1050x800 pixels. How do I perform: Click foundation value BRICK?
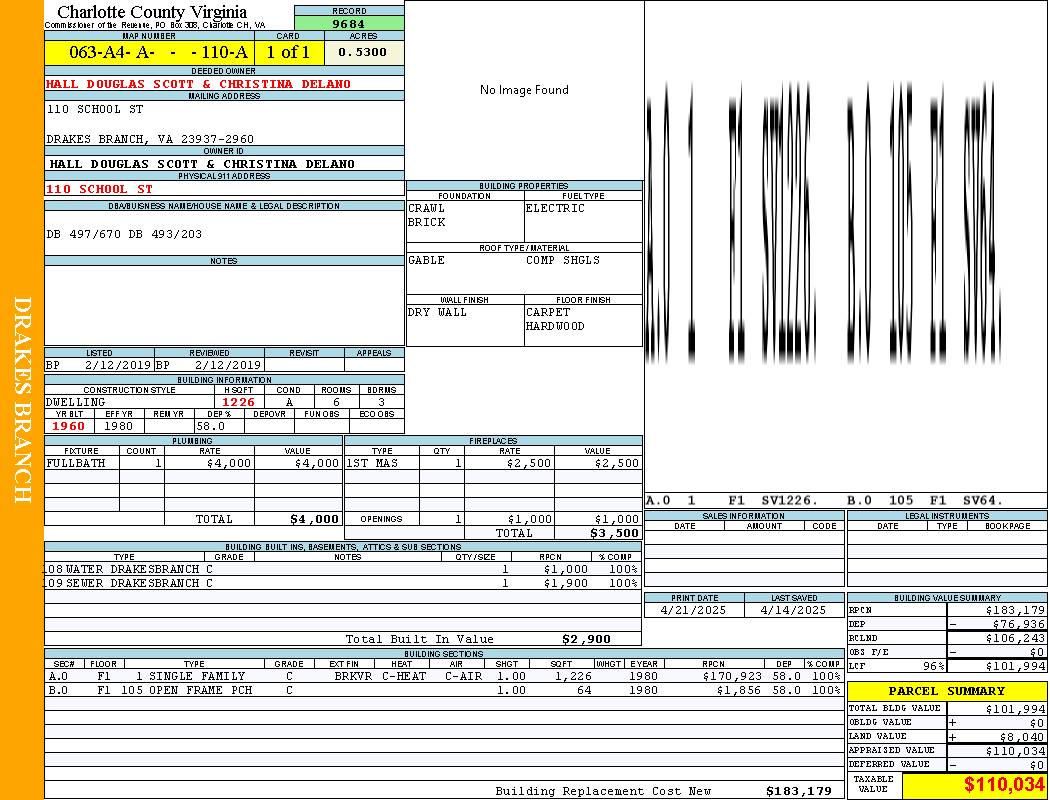click(427, 222)
